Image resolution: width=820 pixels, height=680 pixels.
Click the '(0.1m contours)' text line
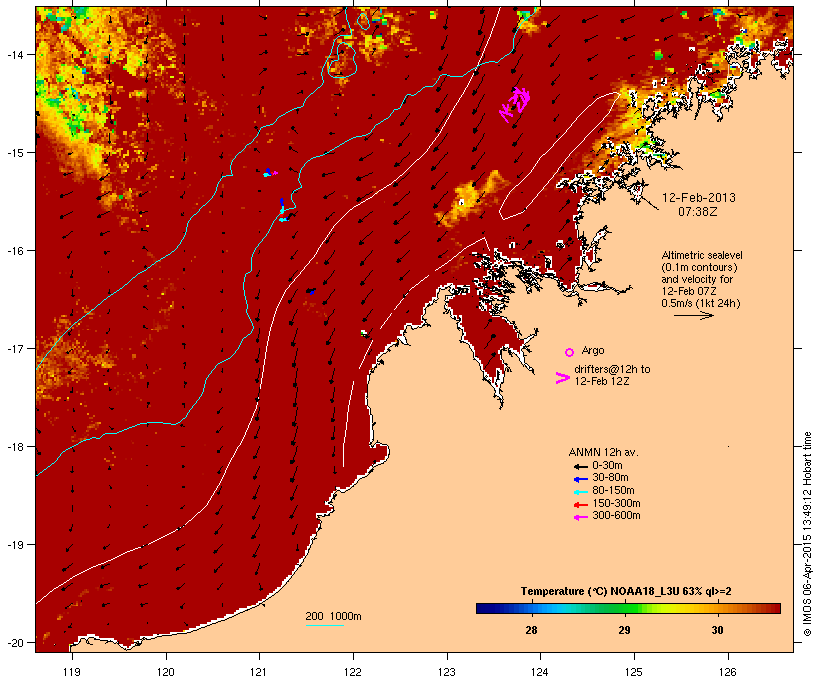point(699,267)
